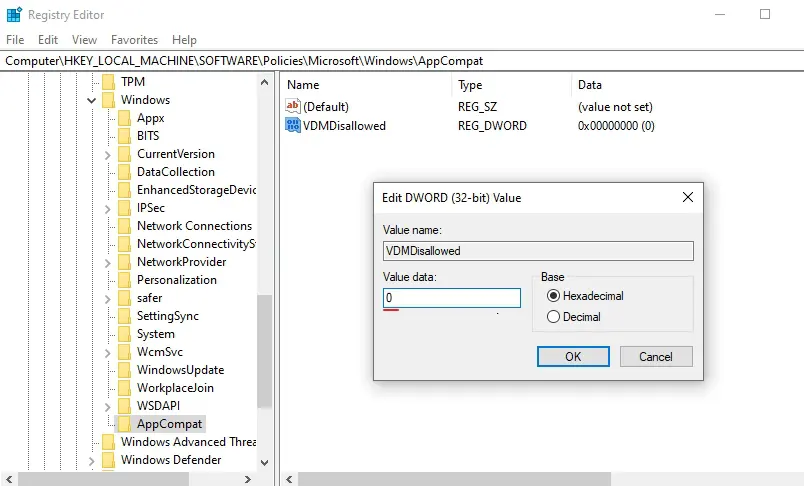
Task: Click the IPSec folder icon
Action: click(x=124, y=208)
